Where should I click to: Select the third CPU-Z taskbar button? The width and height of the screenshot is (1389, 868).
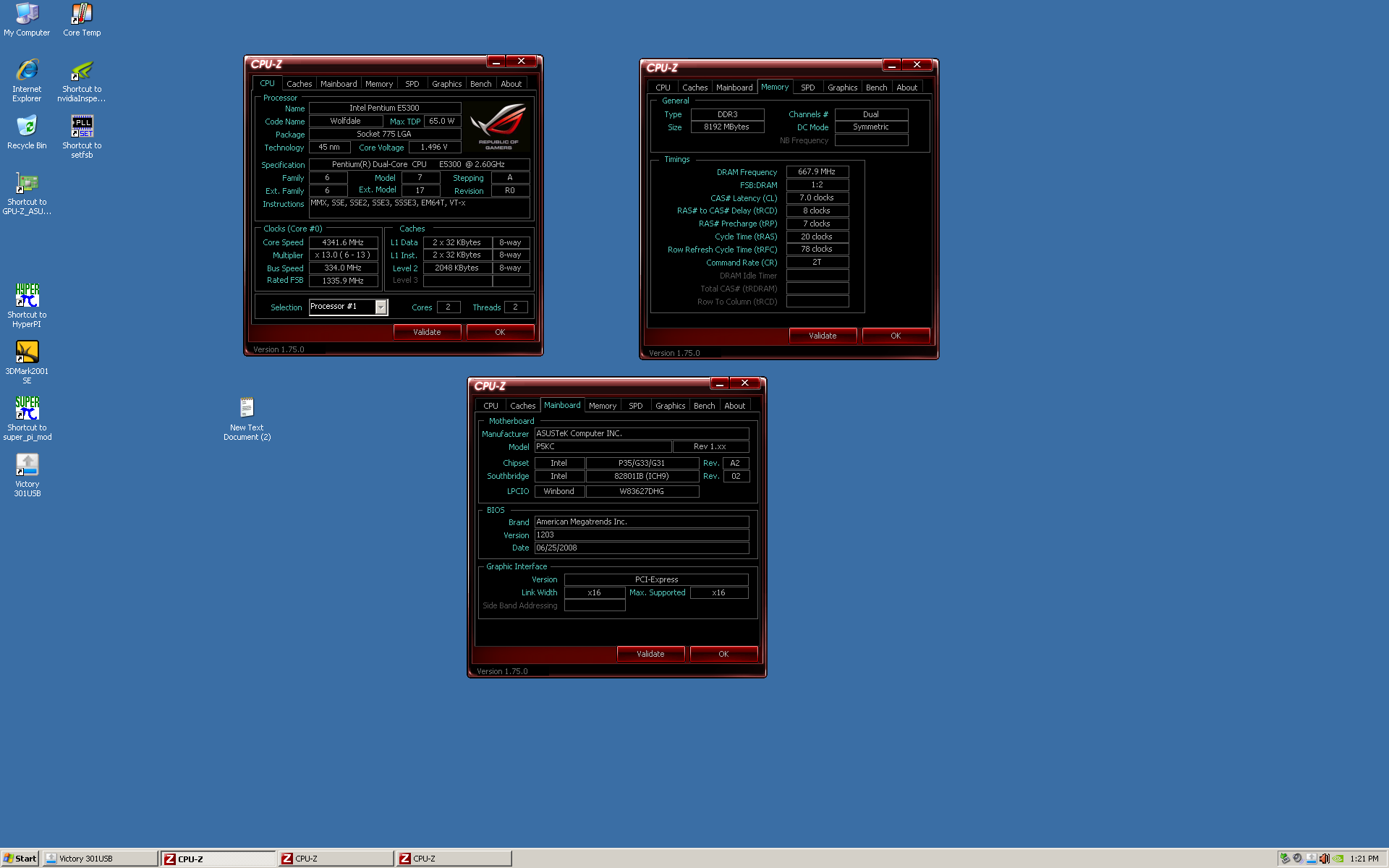pos(454,859)
